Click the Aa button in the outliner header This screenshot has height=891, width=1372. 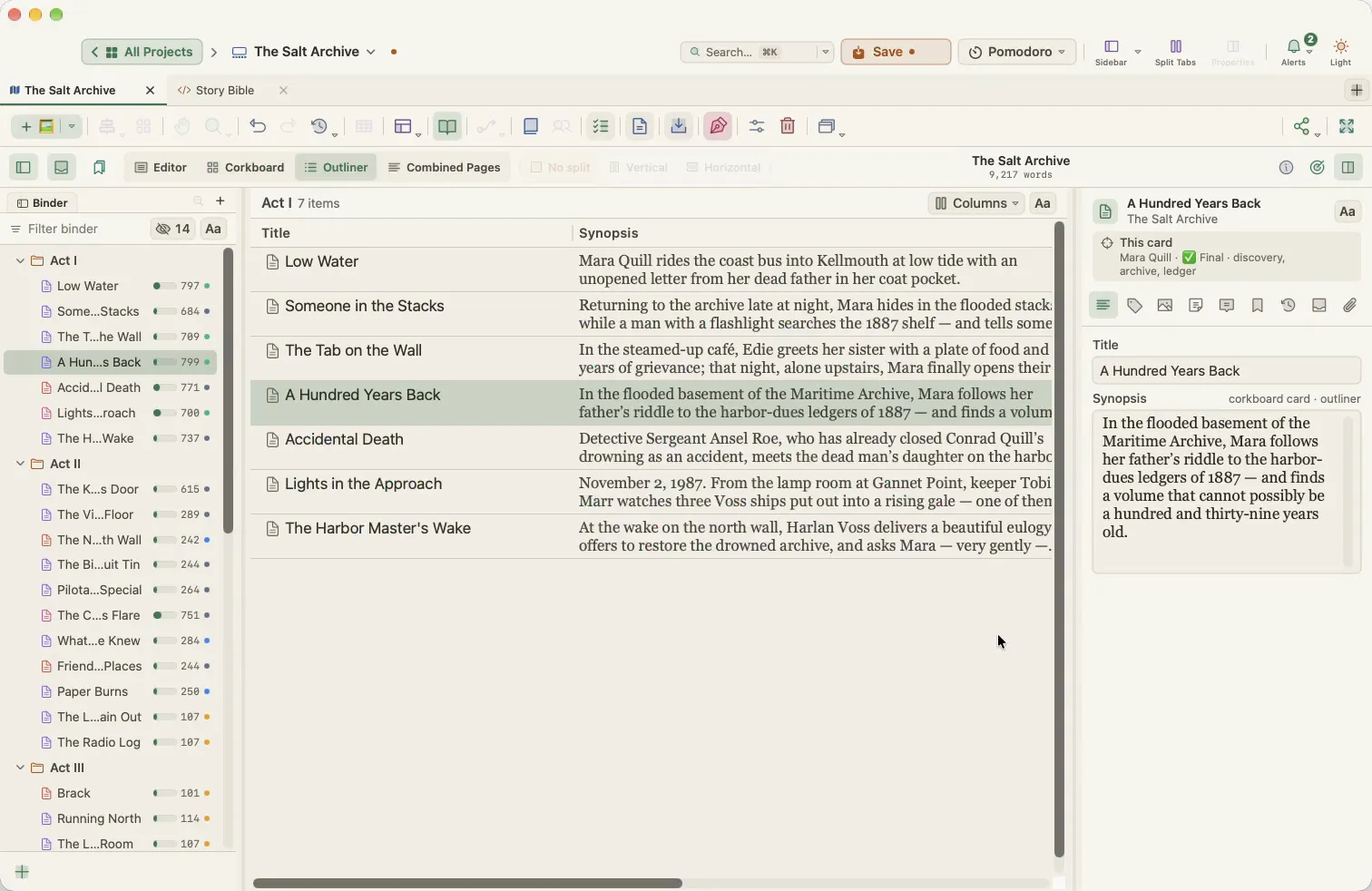pos(1043,204)
